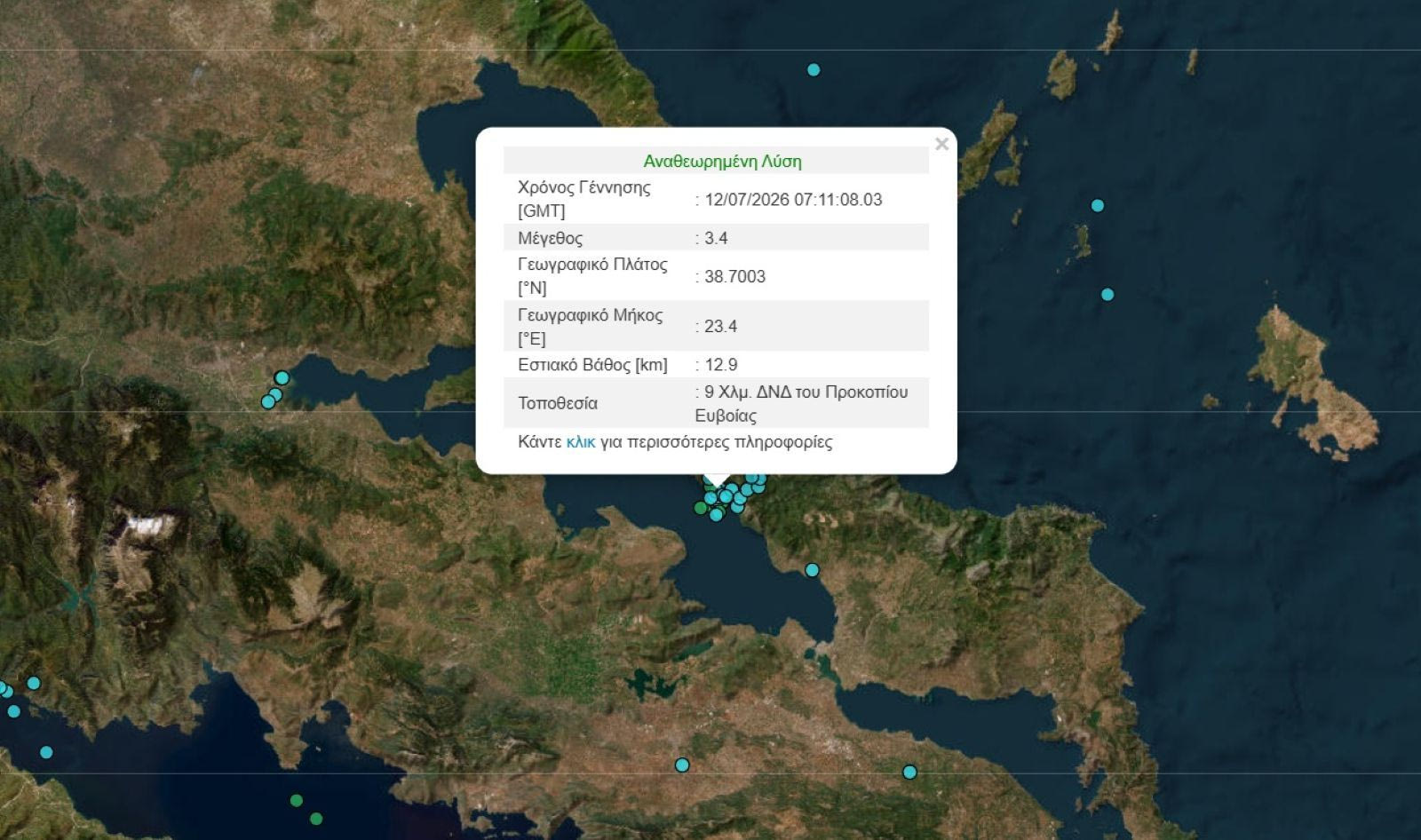Select the 'Εστιακό Βάθος [km]' label
This screenshot has height=840, width=1421.
[x=592, y=365]
